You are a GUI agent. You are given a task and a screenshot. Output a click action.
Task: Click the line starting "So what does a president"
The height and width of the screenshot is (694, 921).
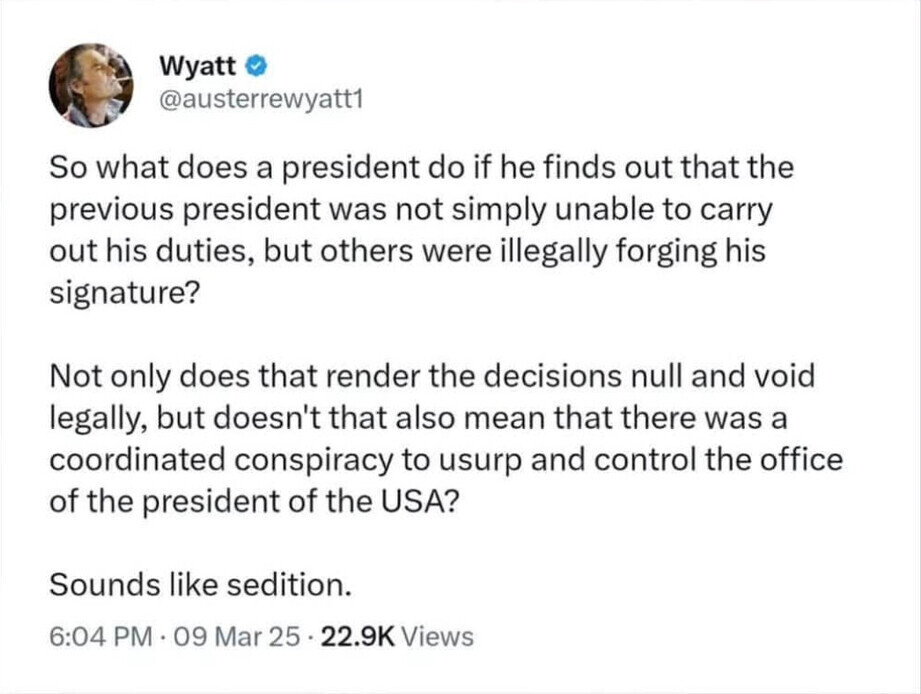(420, 168)
